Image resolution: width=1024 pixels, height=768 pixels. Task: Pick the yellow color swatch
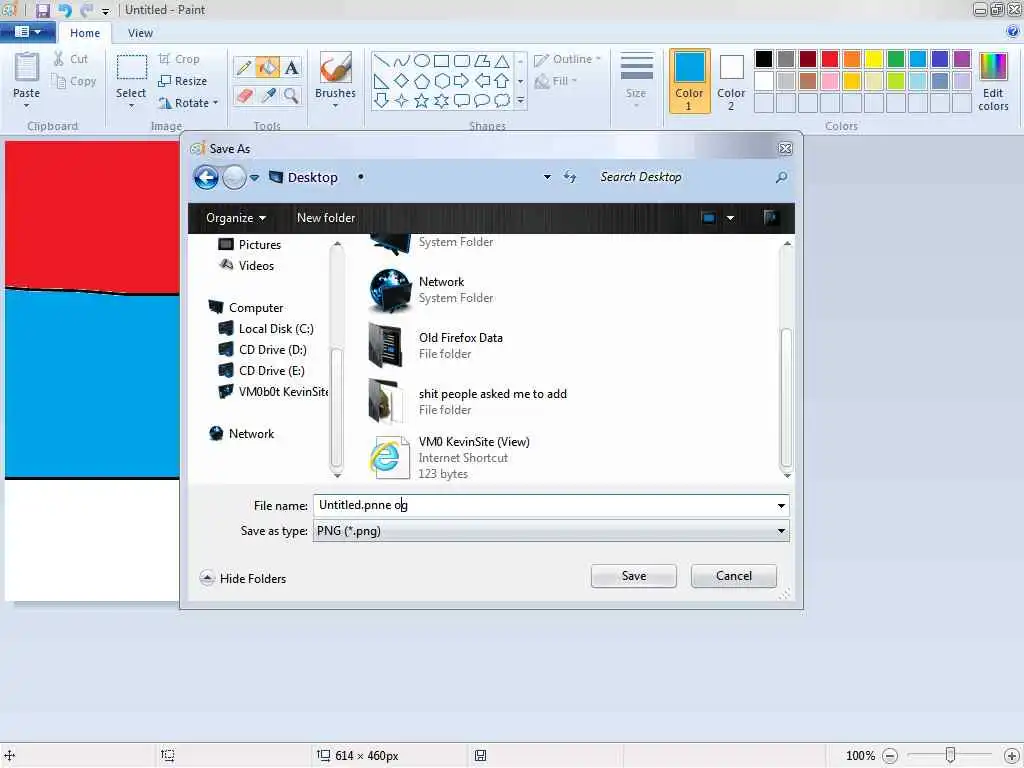coord(874,59)
